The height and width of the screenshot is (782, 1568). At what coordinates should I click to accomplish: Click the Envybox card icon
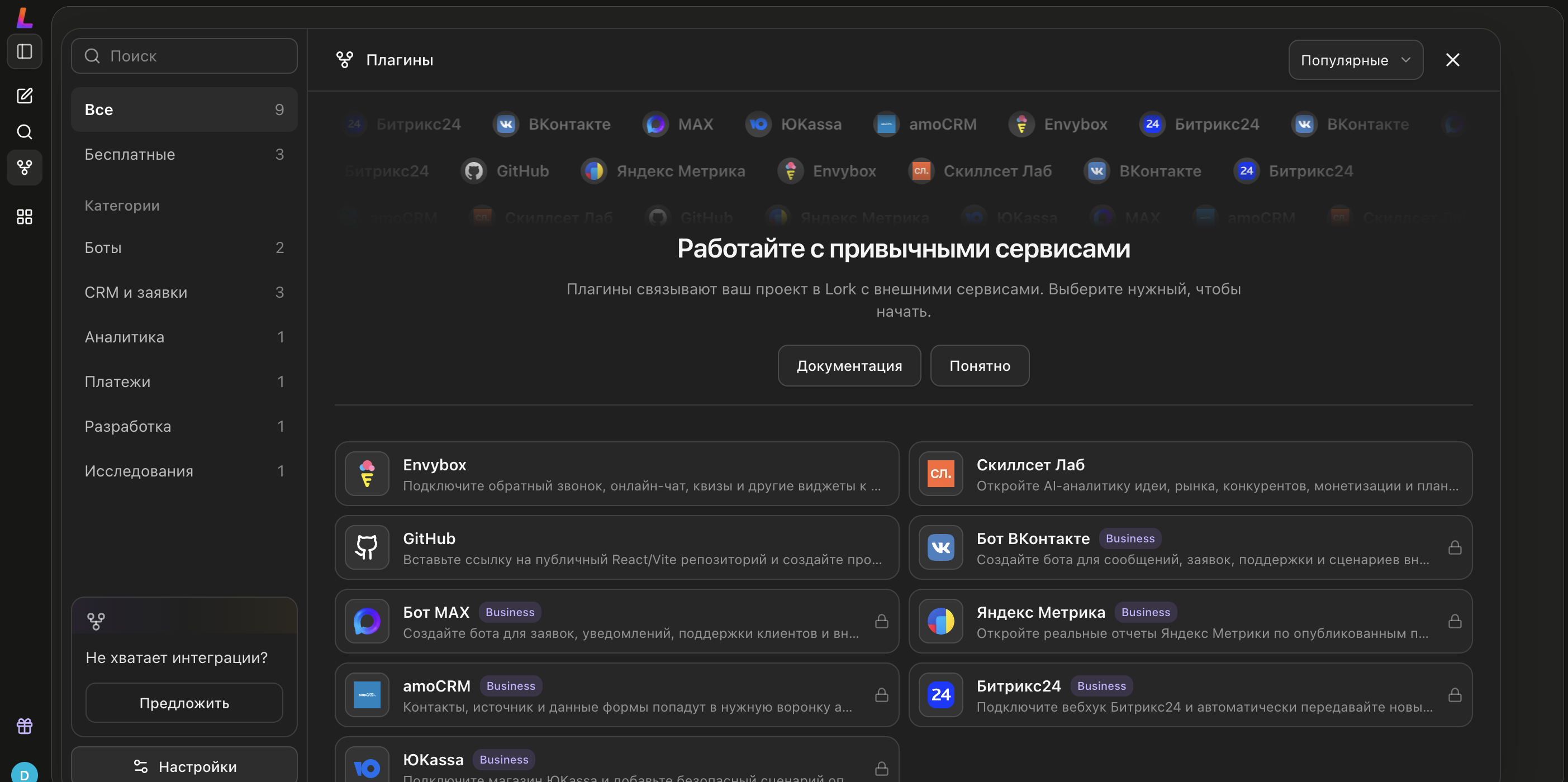(367, 474)
